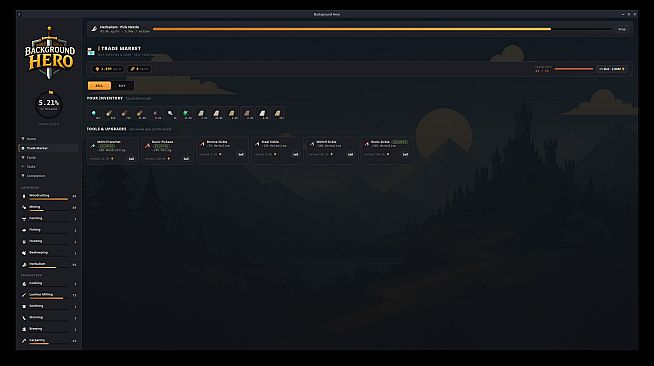Select the green gem inventory item
This screenshot has width=654, height=366.
186,113
